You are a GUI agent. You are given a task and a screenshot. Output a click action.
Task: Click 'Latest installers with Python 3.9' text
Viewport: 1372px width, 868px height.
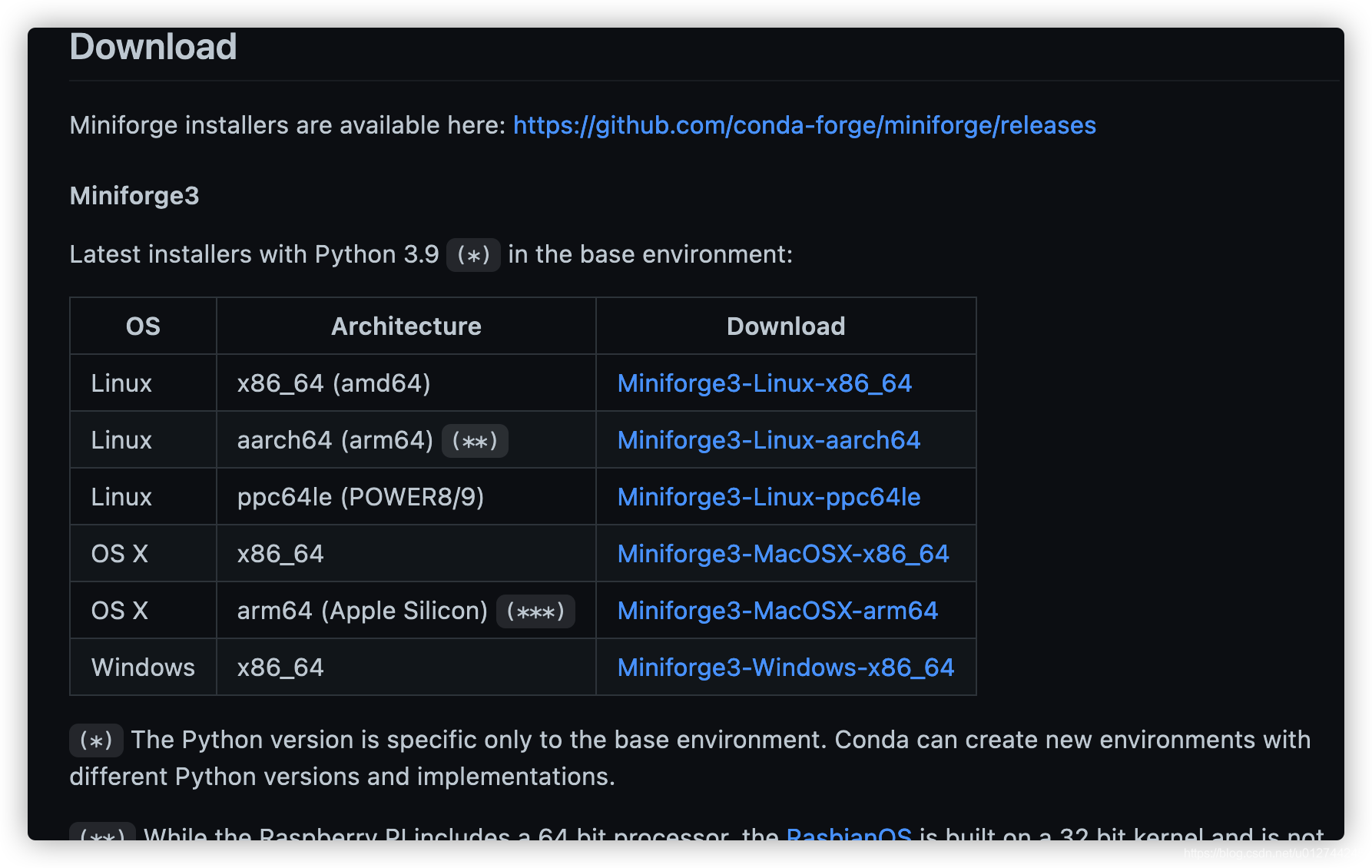(254, 254)
